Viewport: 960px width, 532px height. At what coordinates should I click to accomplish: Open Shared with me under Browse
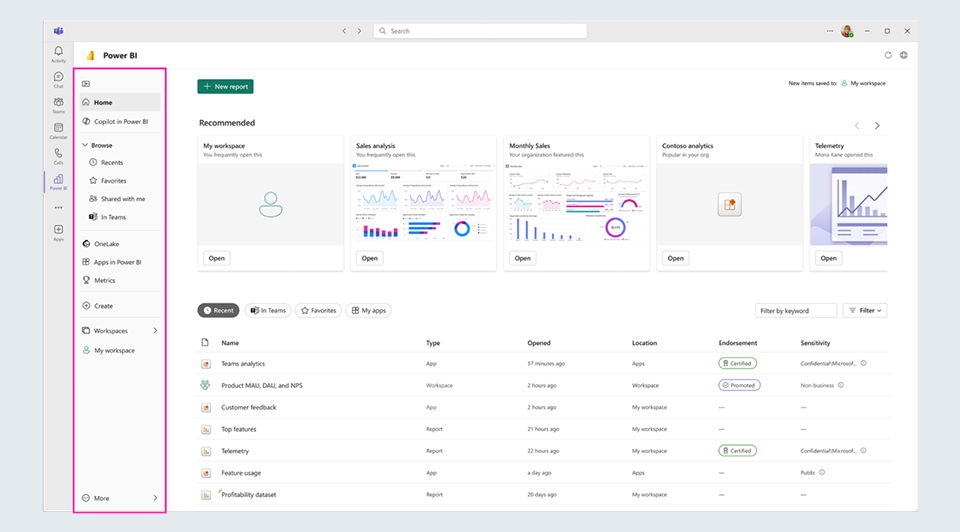pos(120,198)
